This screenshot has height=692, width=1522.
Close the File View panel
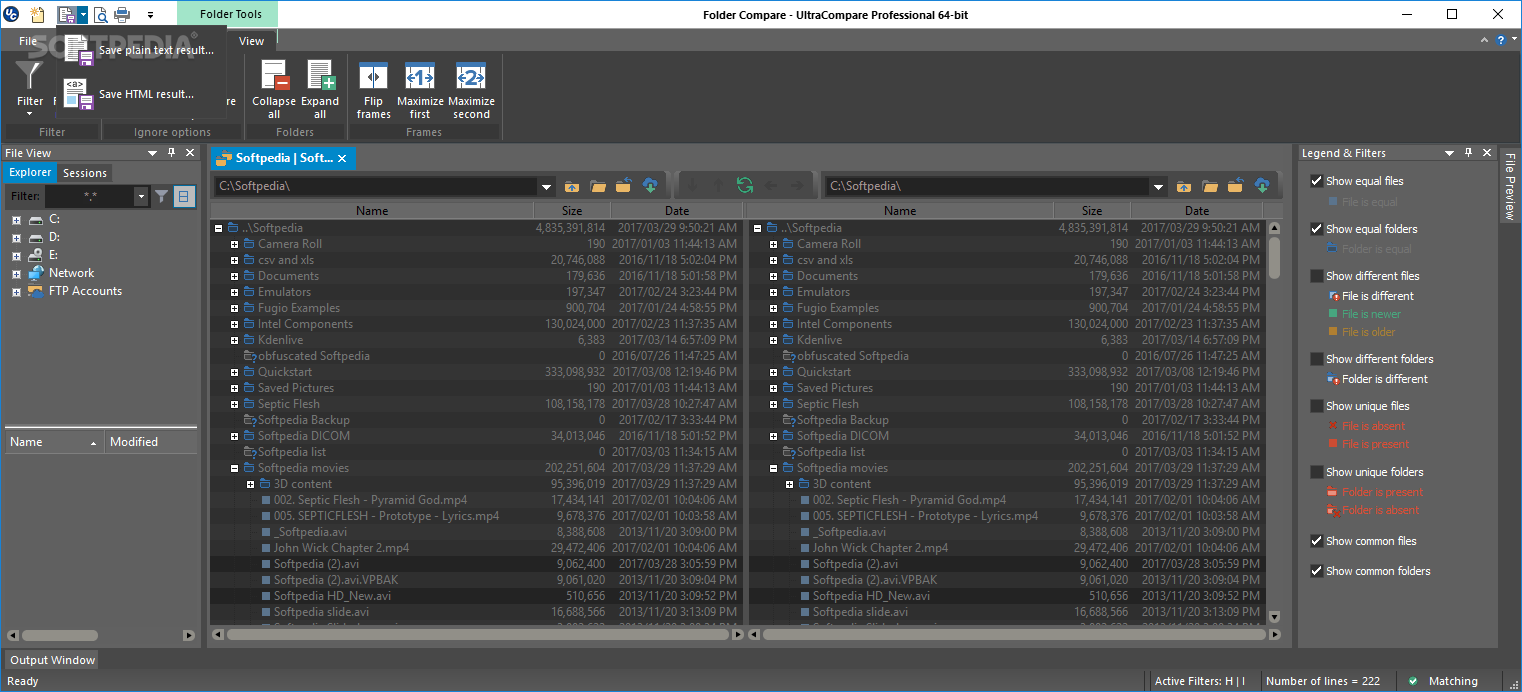(x=190, y=153)
